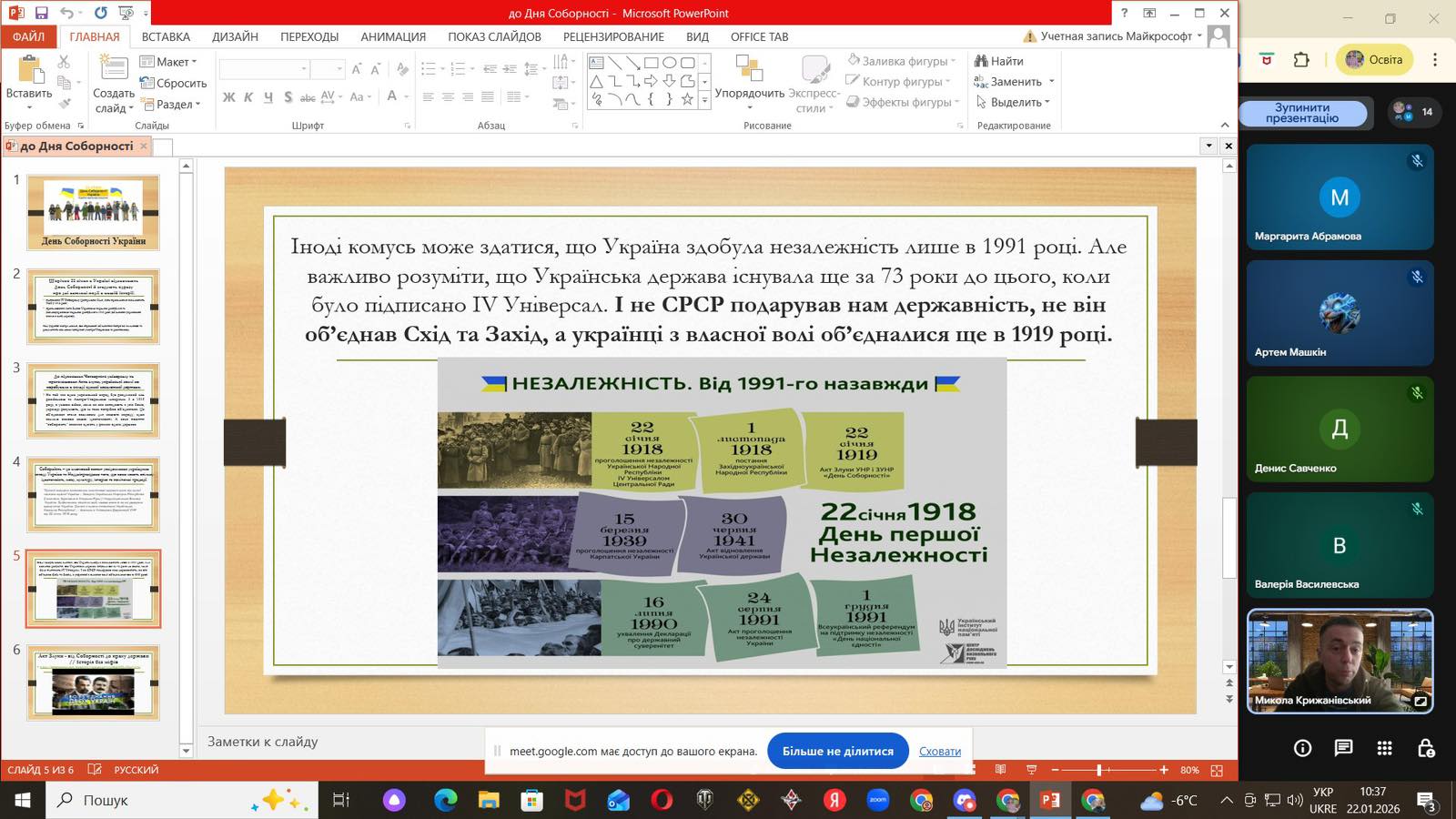Save presentation using quick access floppy icon
Screen dimensions: 1456x819
[41, 13]
